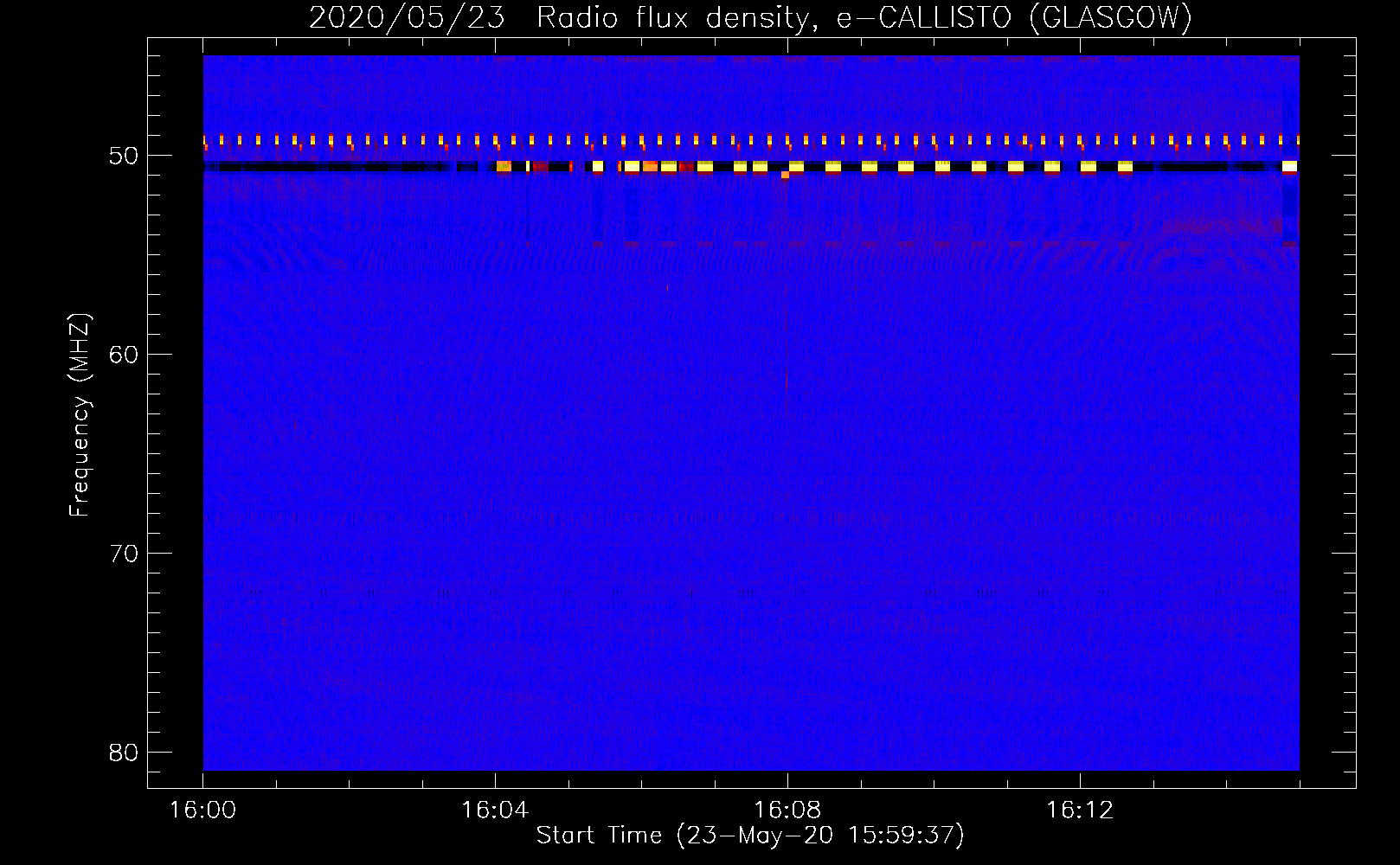The height and width of the screenshot is (865, 1400).
Task: Click the 16:00 time tick label
Action: (202, 810)
